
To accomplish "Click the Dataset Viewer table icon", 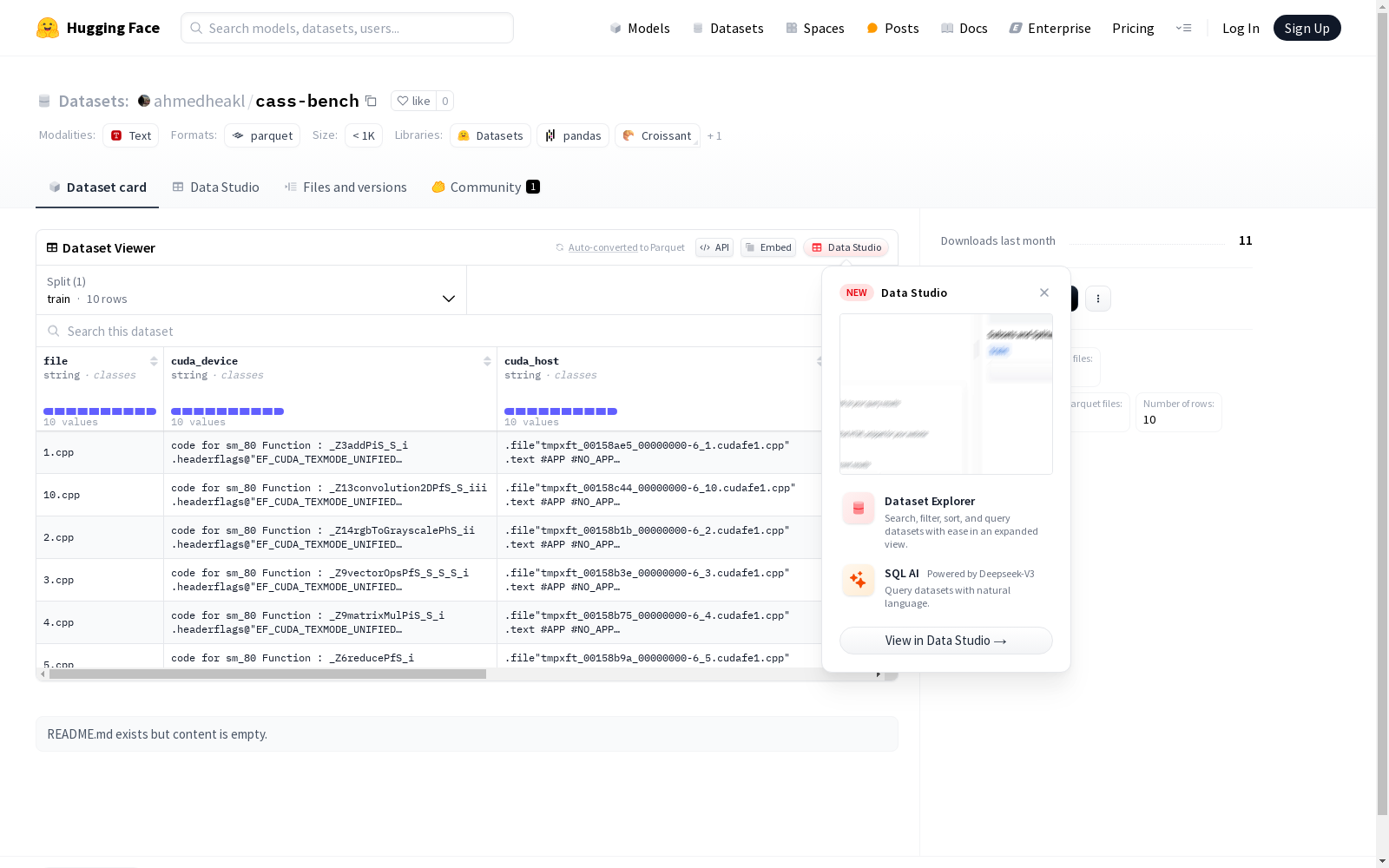I will [x=52, y=247].
